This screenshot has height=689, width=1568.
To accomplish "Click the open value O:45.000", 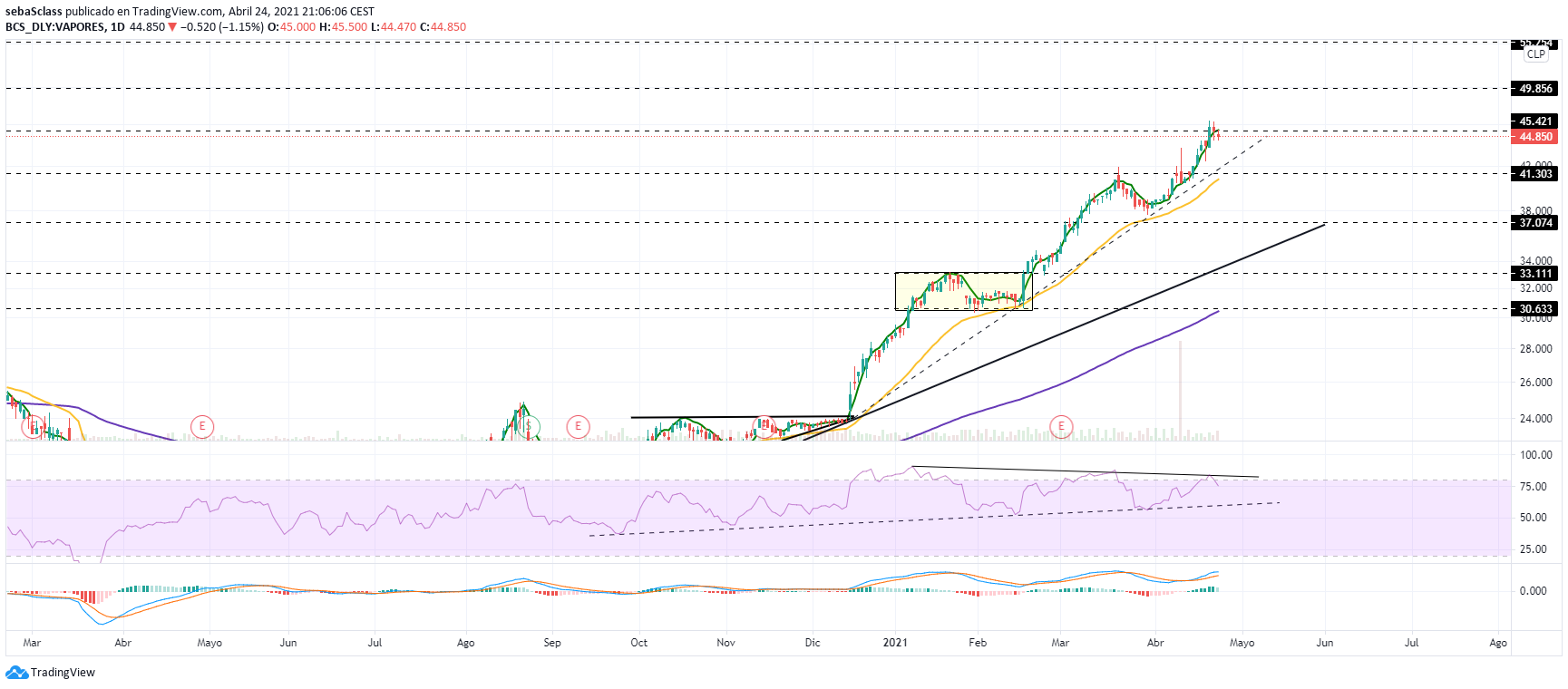I will 292,27.
